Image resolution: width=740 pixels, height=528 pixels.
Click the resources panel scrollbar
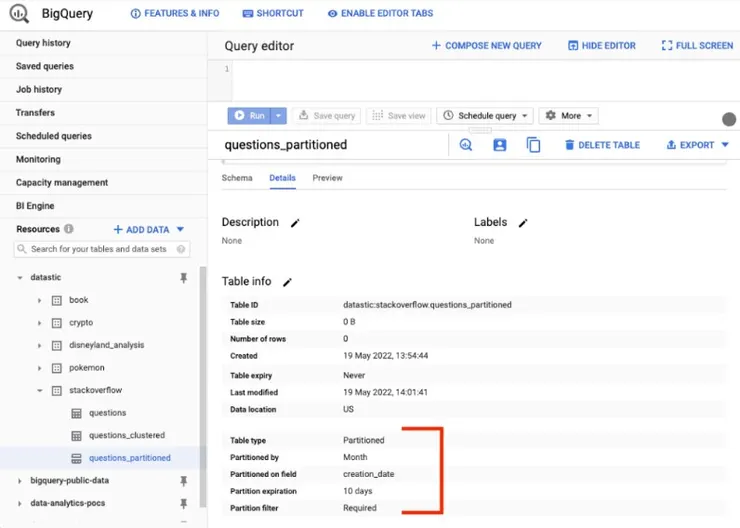[203, 387]
